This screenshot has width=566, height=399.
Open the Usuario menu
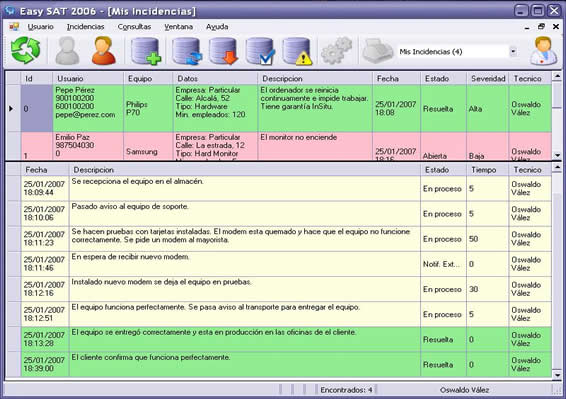click(x=40, y=27)
